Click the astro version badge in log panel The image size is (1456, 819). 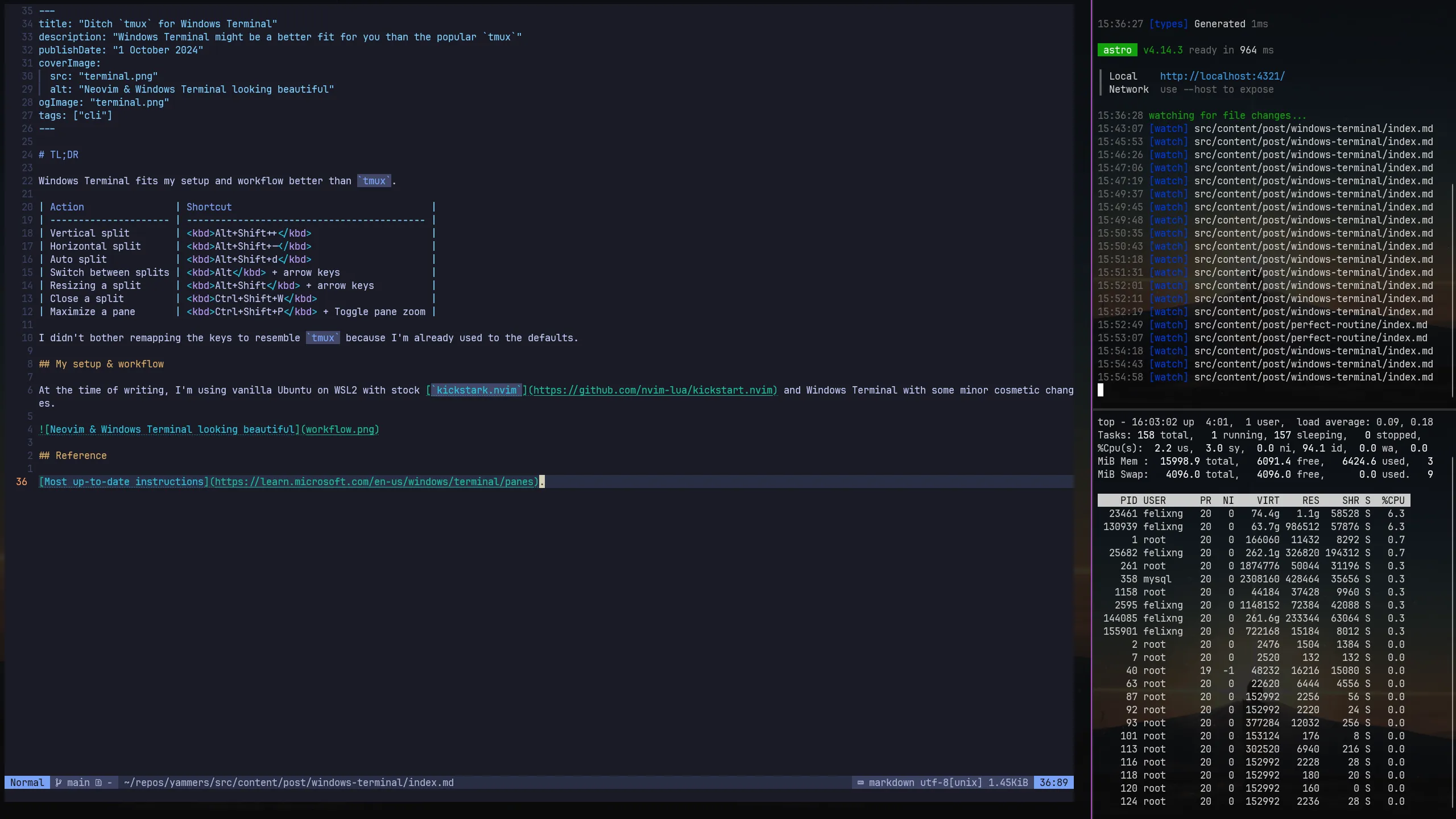coord(1116,49)
